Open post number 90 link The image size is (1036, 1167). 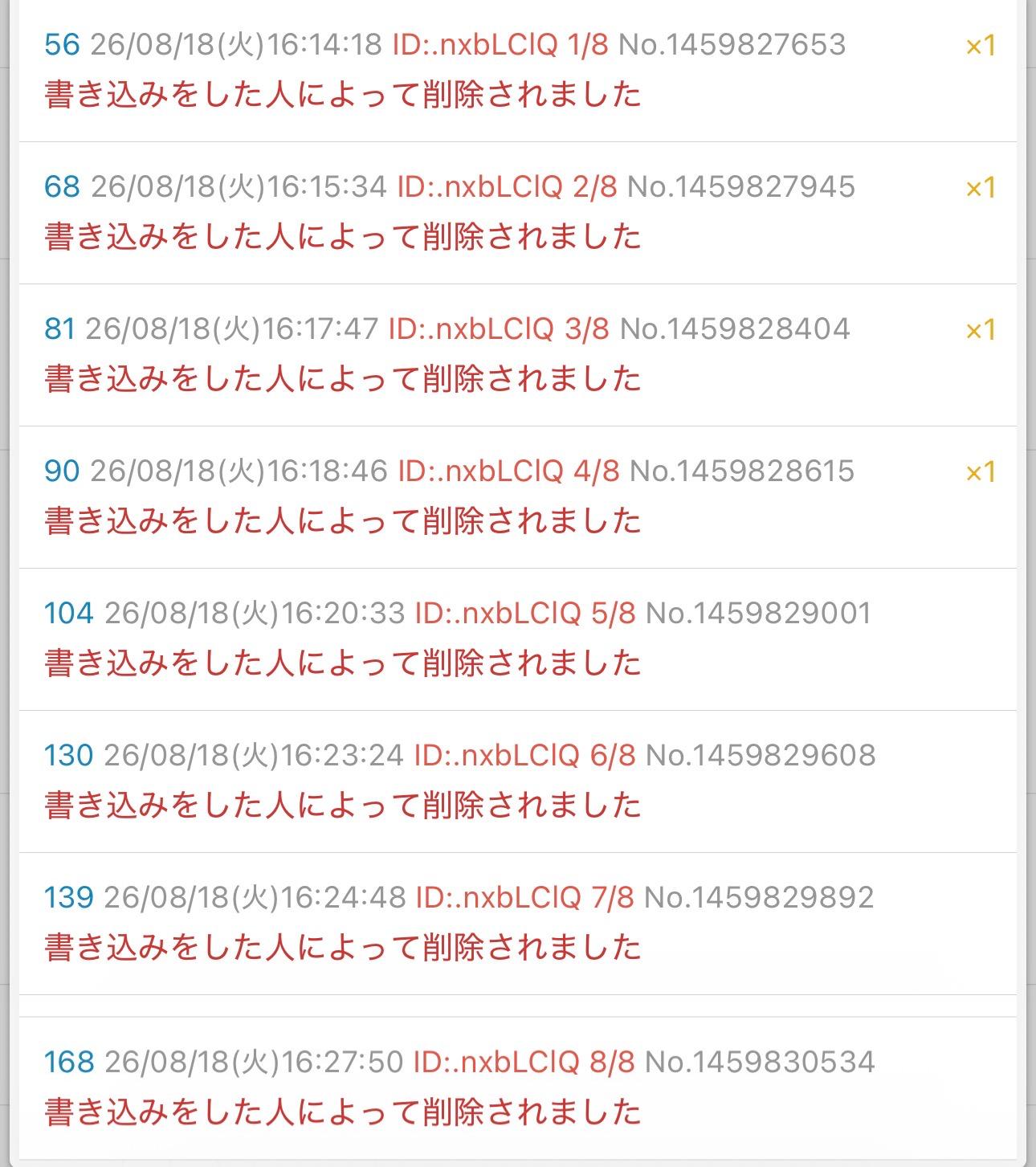coord(62,471)
